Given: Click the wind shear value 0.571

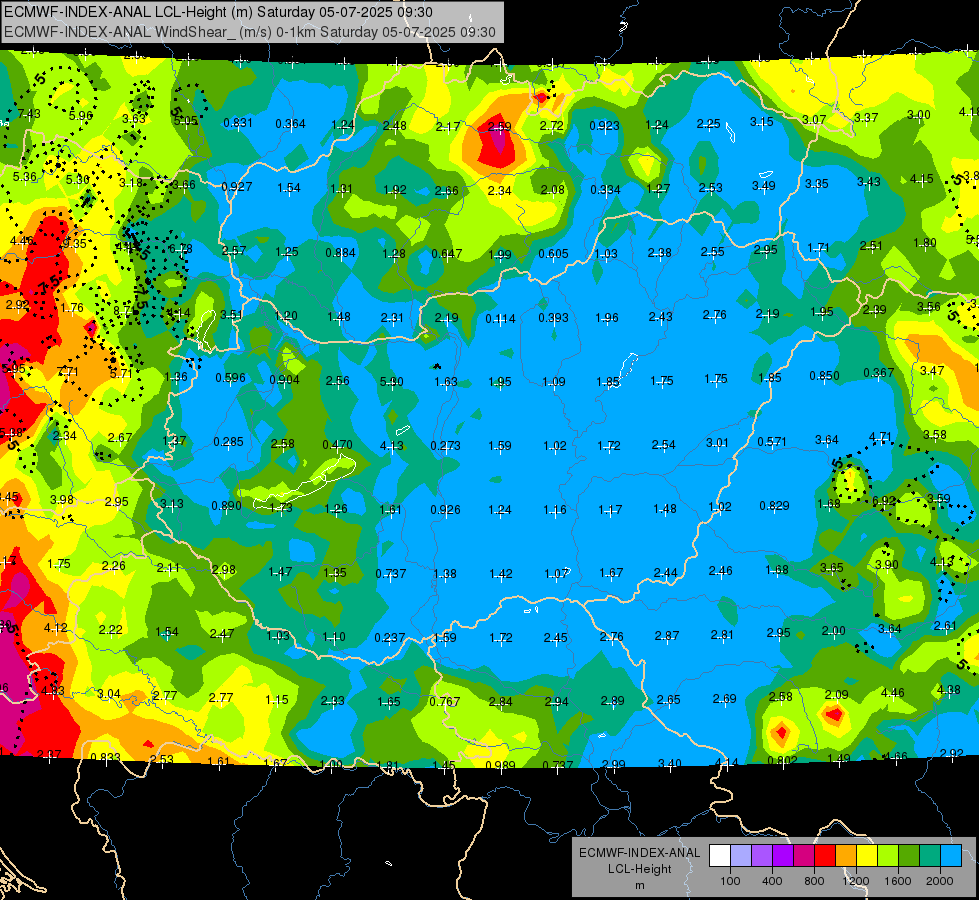Looking at the screenshot, I should (772, 442).
